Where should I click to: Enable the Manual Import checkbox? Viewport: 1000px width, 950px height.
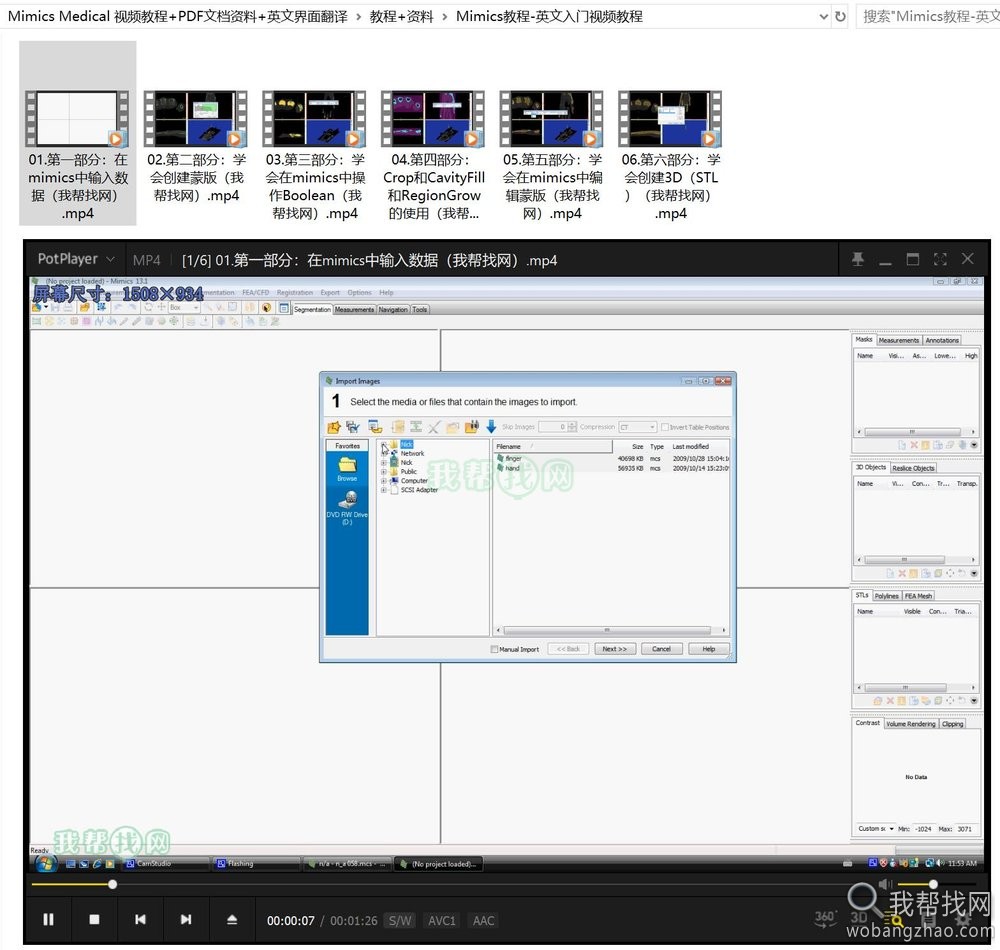click(x=494, y=649)
